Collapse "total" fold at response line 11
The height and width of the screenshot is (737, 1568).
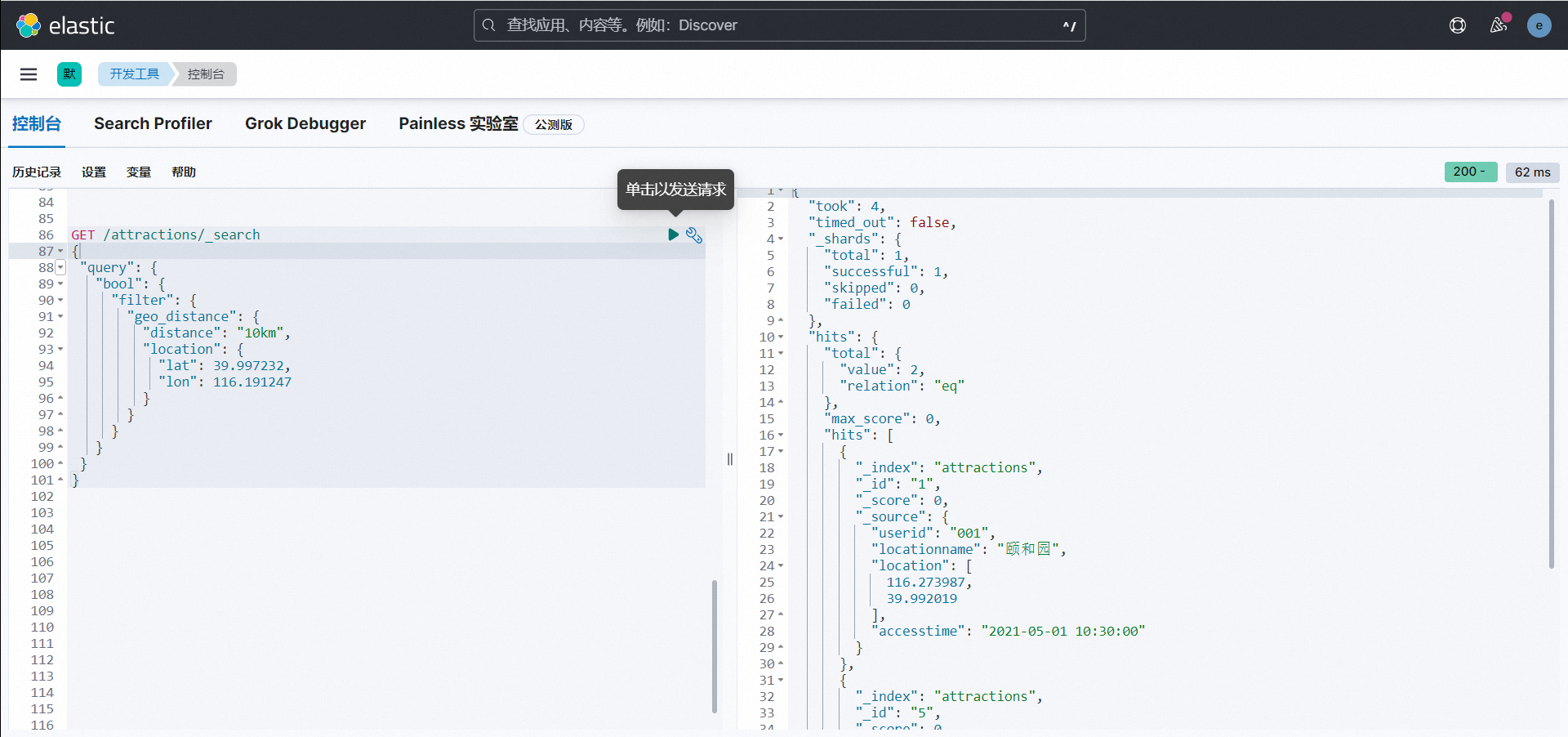click(x=781, y=354)
